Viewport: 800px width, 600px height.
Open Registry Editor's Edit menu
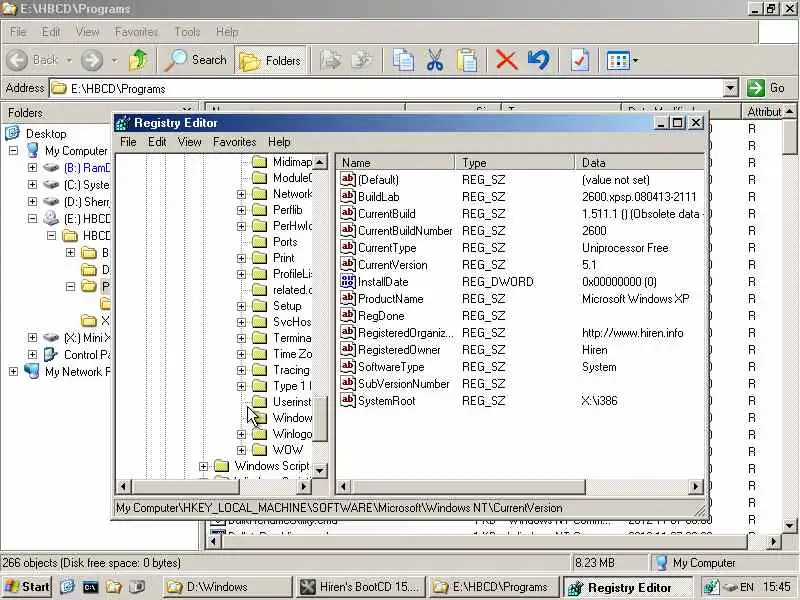(x=157, y=142)
